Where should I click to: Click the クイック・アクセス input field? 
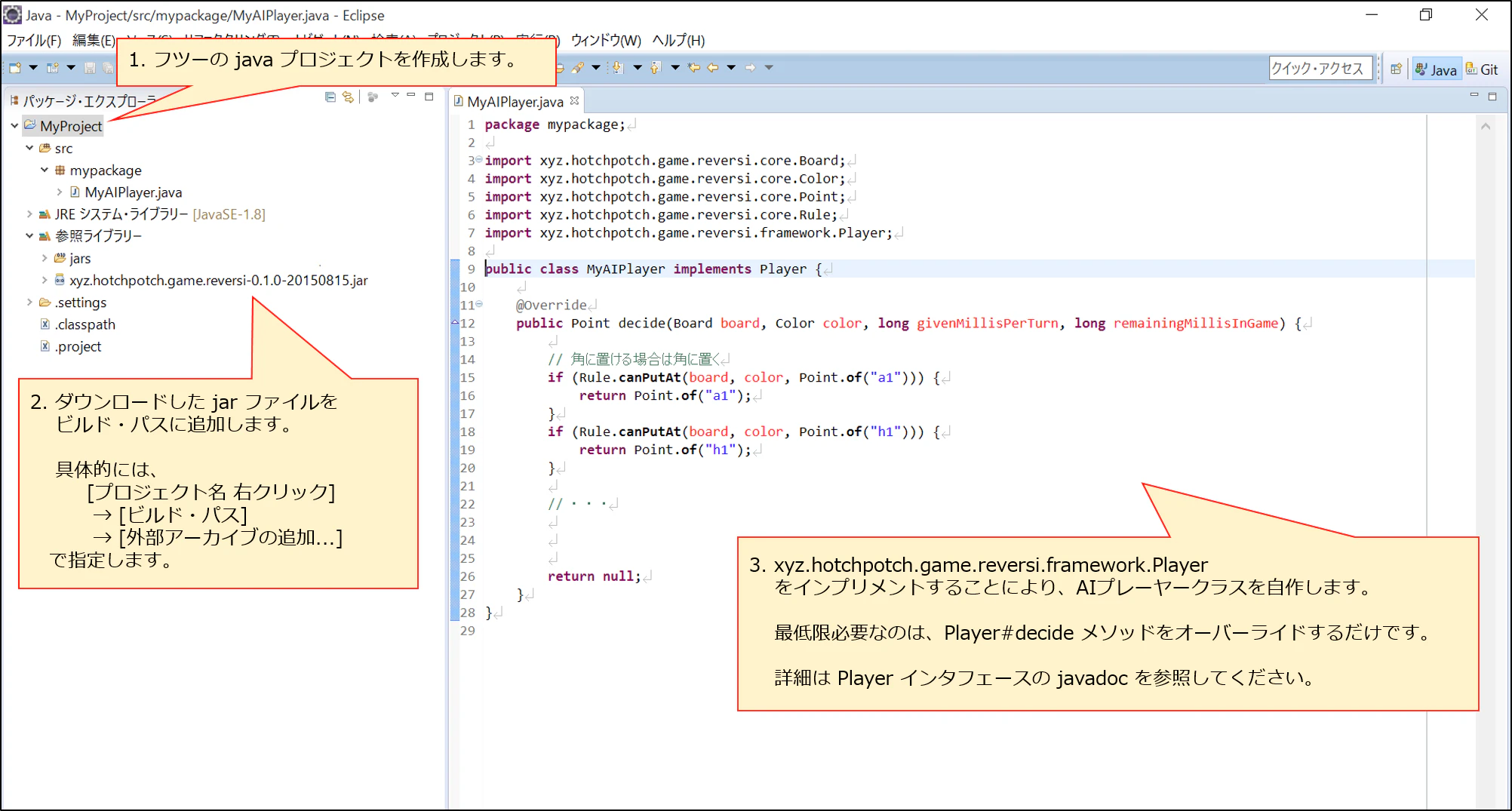[1320, 69]
